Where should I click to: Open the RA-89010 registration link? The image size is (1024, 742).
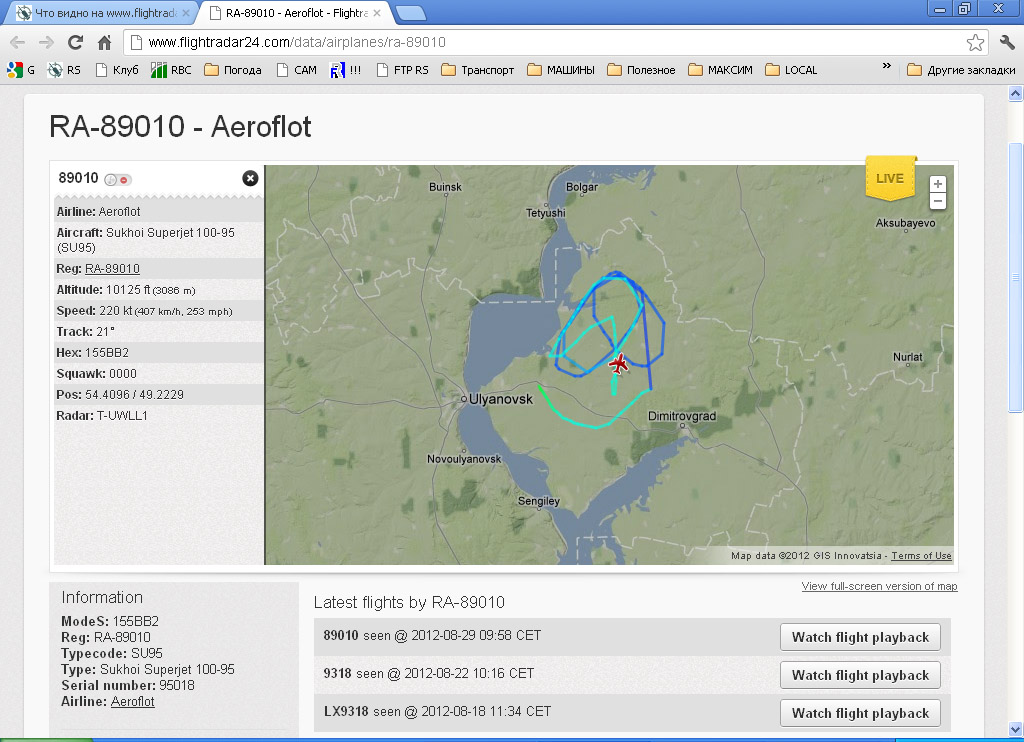[112, 268]
